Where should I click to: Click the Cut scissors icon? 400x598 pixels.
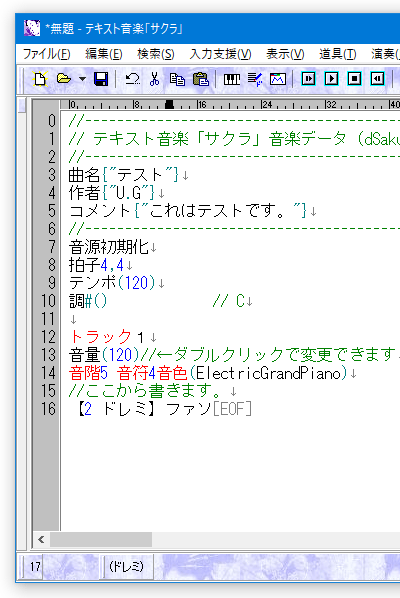[154, 79]
